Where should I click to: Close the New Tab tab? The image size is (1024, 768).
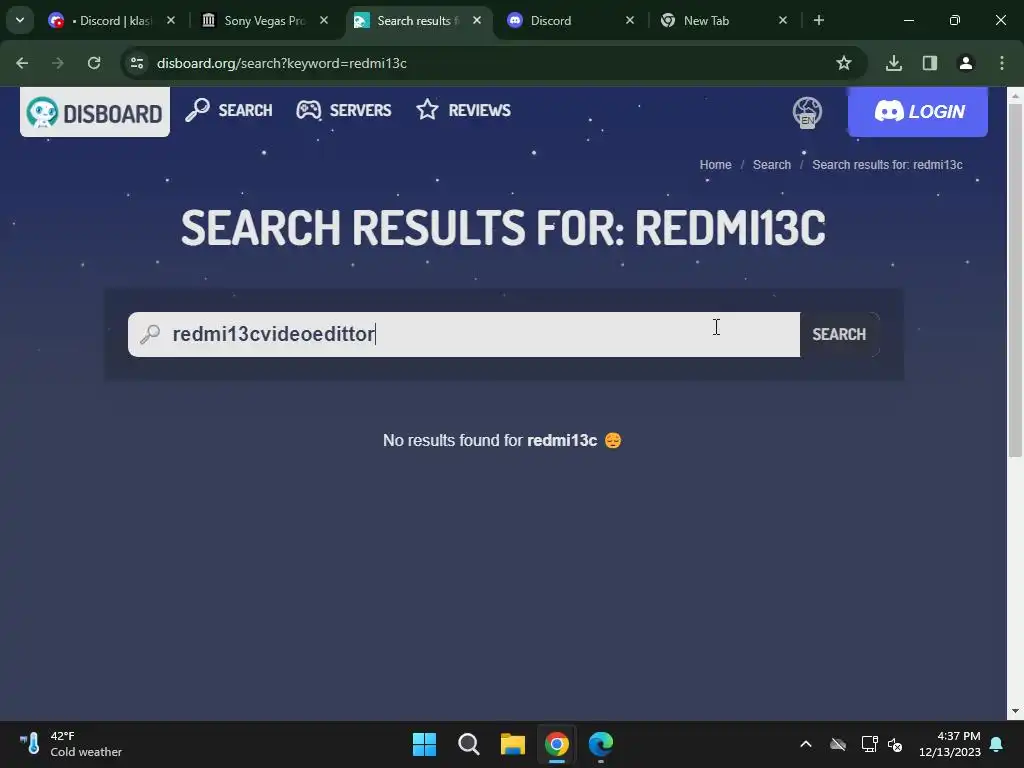click(x=783, y=20)
